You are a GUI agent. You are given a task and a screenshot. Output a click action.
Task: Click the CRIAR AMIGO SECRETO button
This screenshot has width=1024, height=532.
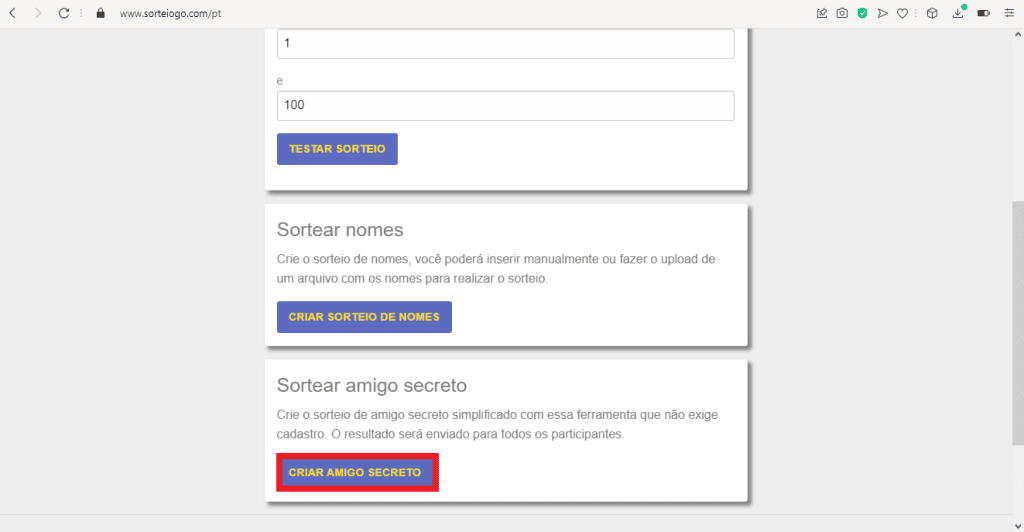click(355, 472)
